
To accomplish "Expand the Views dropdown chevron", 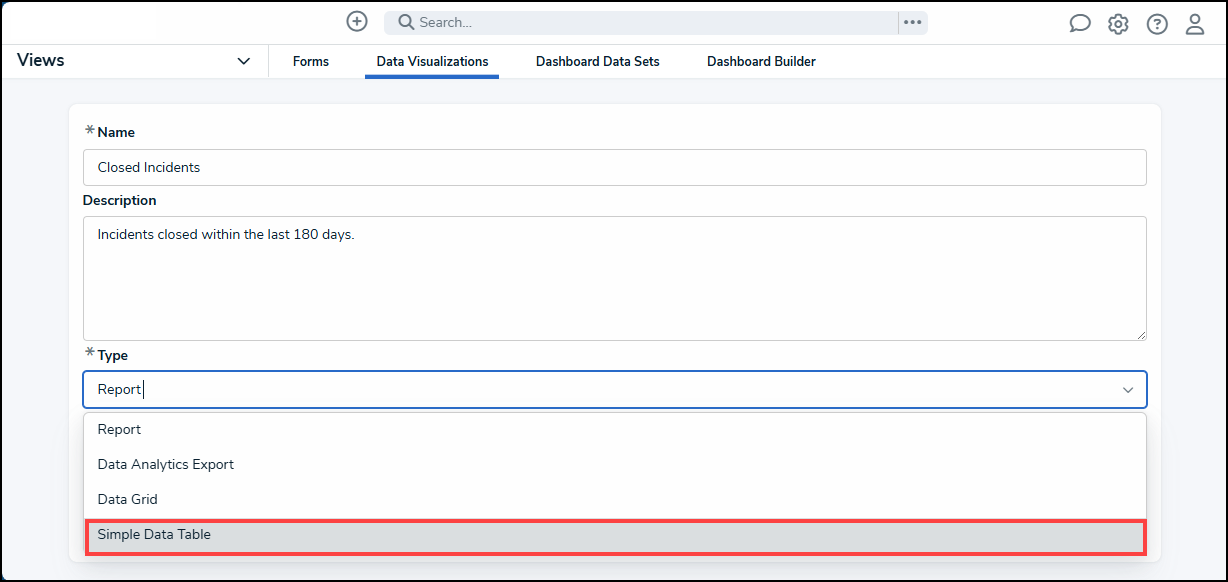I will [244, 61].
